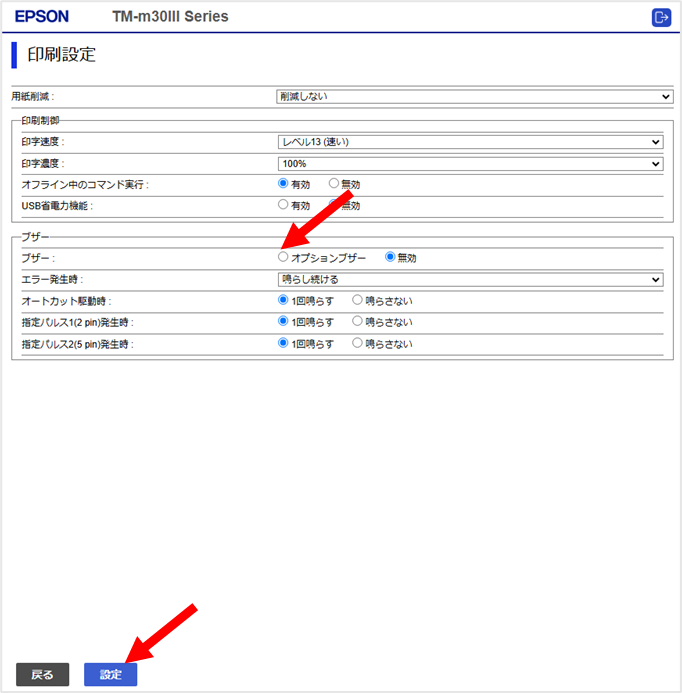Viewport: 682px width, 693px height.
Task: Choose the オプションブザー radio button
Action: pos(283,258)
